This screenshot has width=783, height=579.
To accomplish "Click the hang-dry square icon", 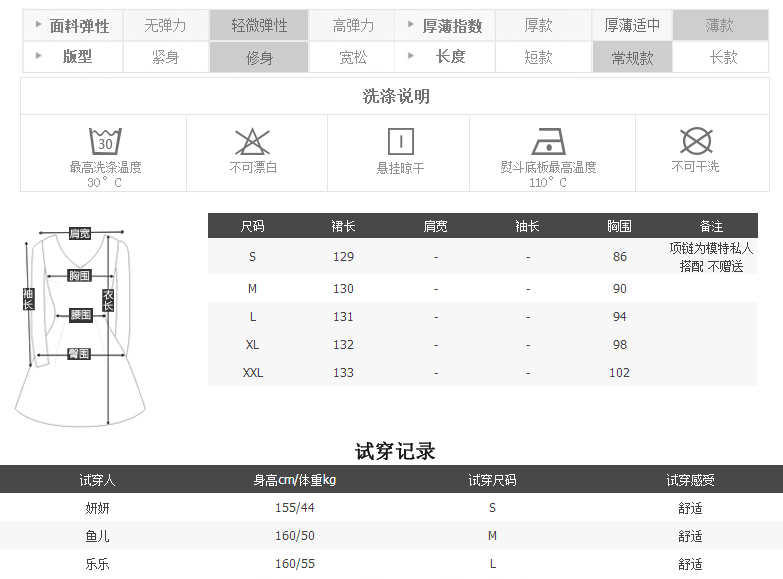I will (400, 141).
